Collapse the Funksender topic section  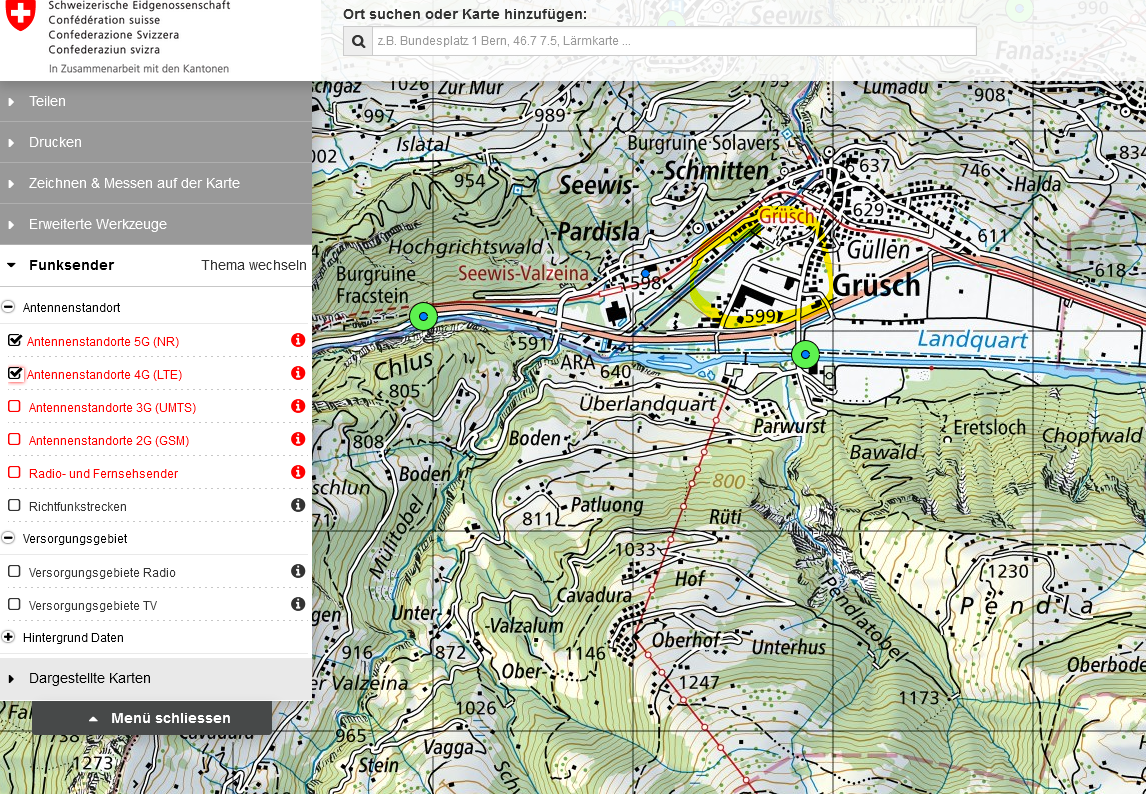pos(72,265)
